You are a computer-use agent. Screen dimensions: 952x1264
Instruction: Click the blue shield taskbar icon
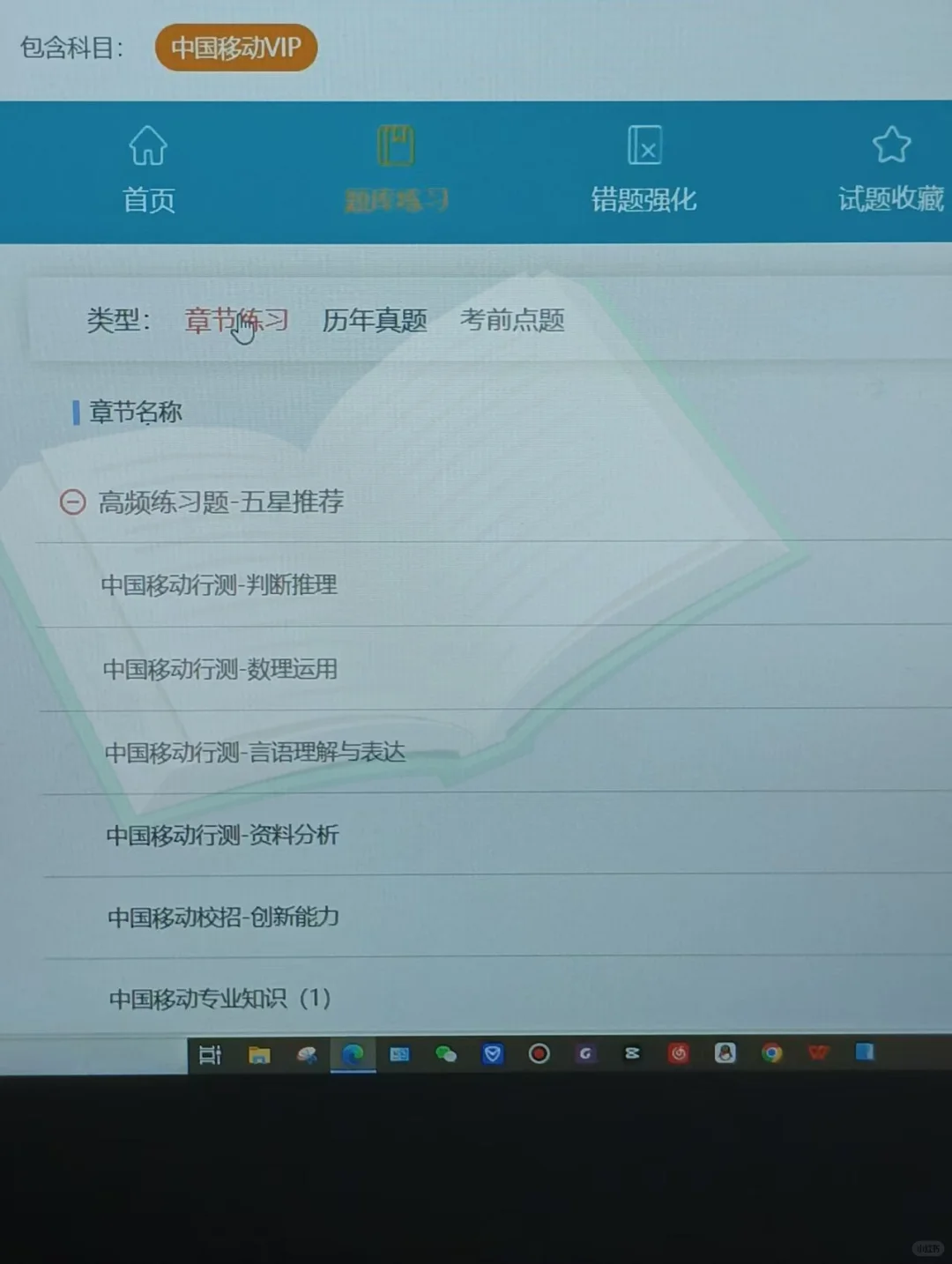point(493,1053)
